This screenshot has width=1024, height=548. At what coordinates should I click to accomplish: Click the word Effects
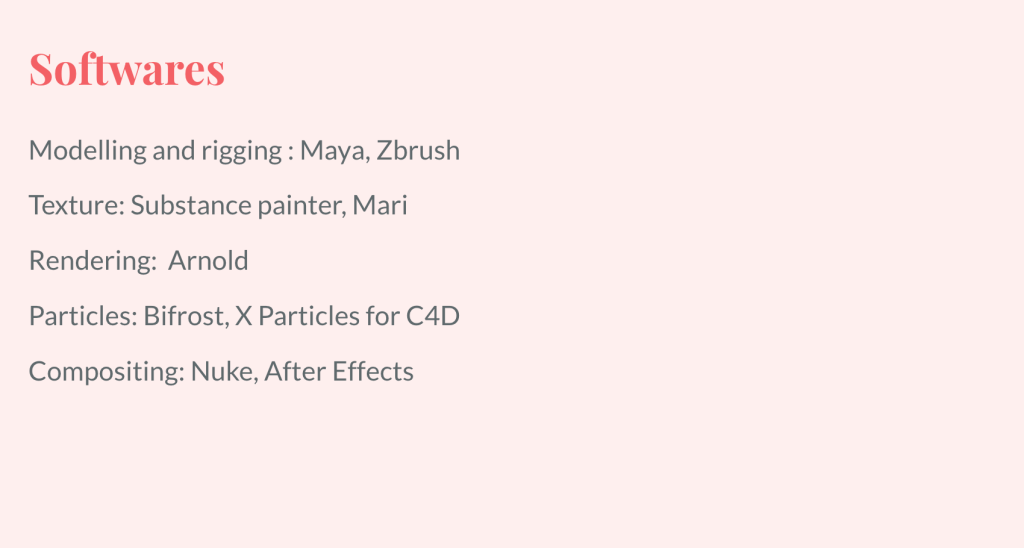[373, 372]
